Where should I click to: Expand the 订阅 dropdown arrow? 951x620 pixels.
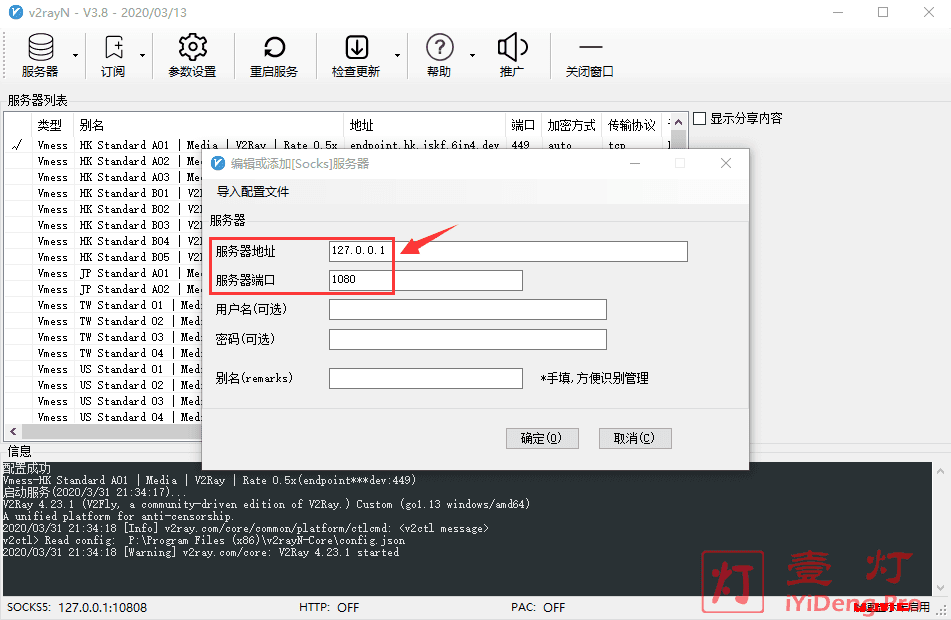[x=143, y=55]
